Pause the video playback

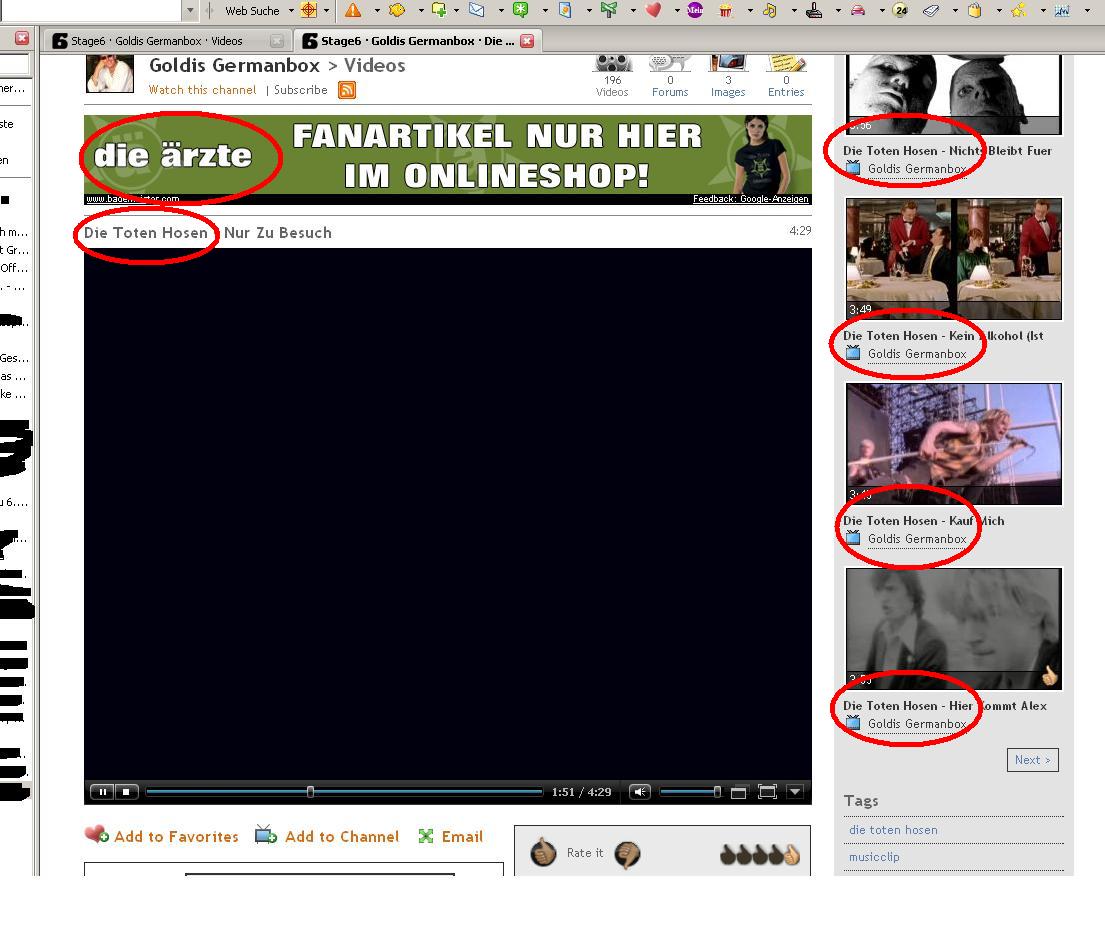click(x=102, y=792)
